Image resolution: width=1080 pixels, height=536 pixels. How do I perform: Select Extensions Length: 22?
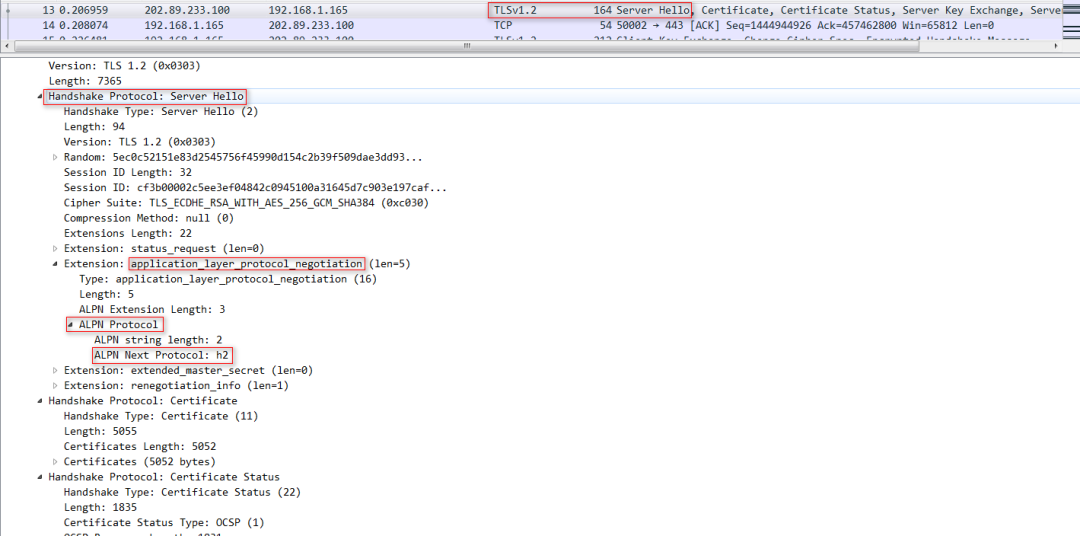tap(127, 233)
